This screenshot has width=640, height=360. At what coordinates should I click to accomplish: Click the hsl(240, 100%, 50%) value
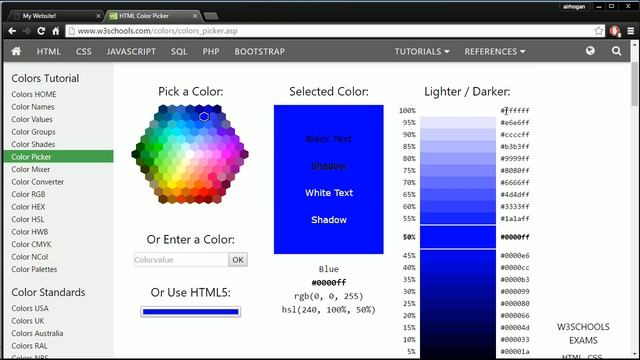click(x=329, y=309)
